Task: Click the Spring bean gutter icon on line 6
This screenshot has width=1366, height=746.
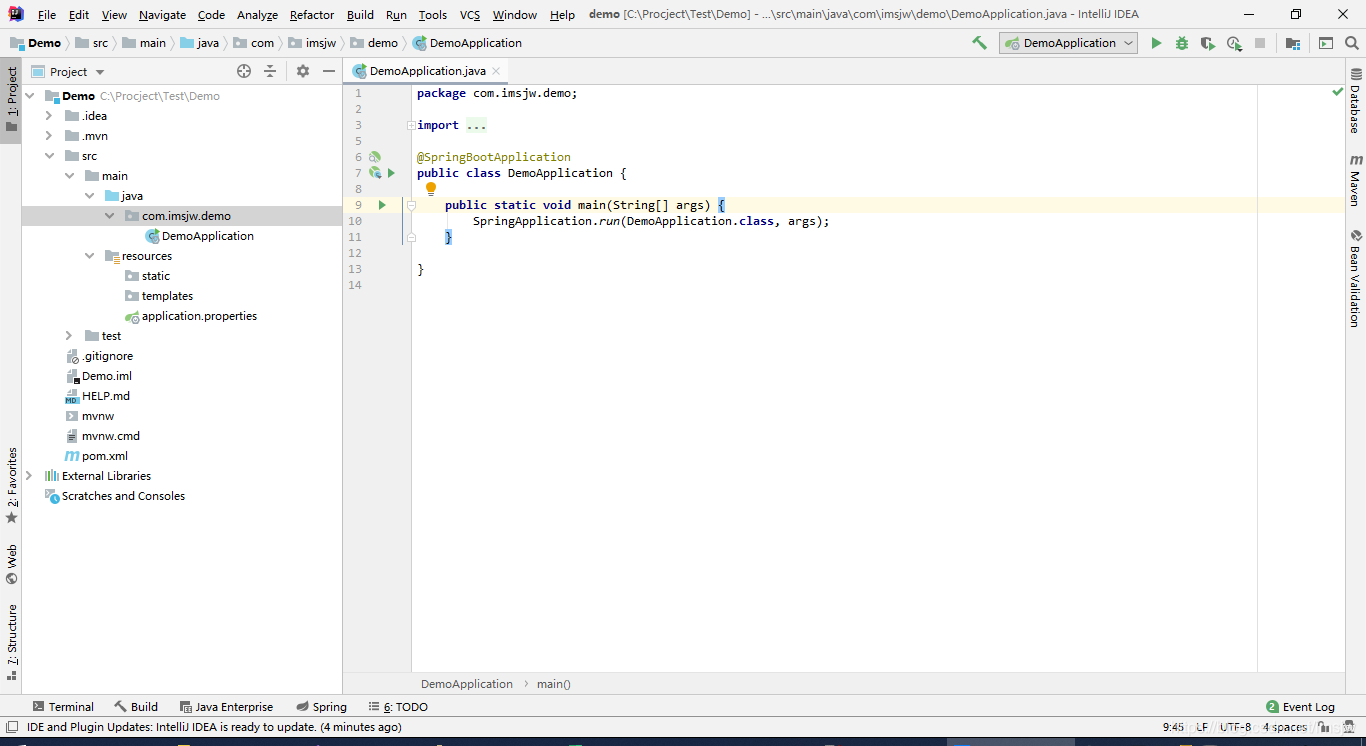Action: tap(375, 157)
